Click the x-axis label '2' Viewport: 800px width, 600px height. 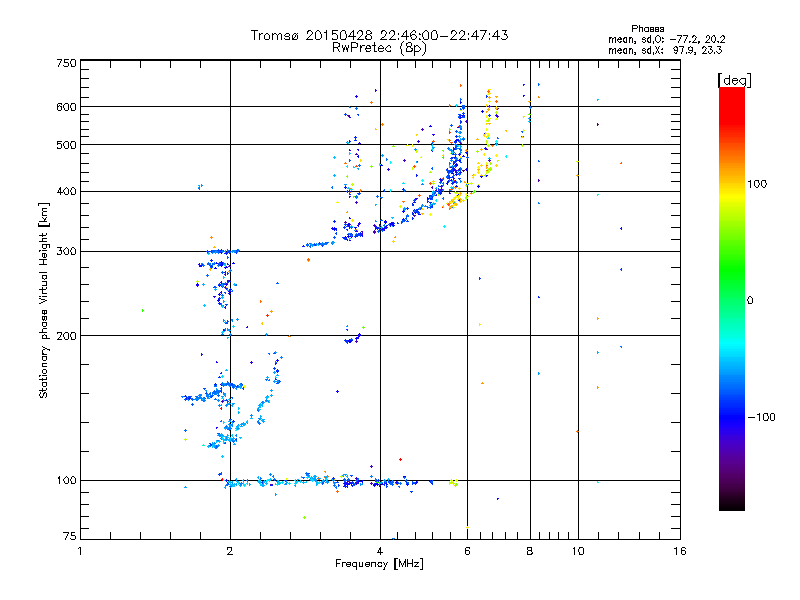click(x=230, y=551)
